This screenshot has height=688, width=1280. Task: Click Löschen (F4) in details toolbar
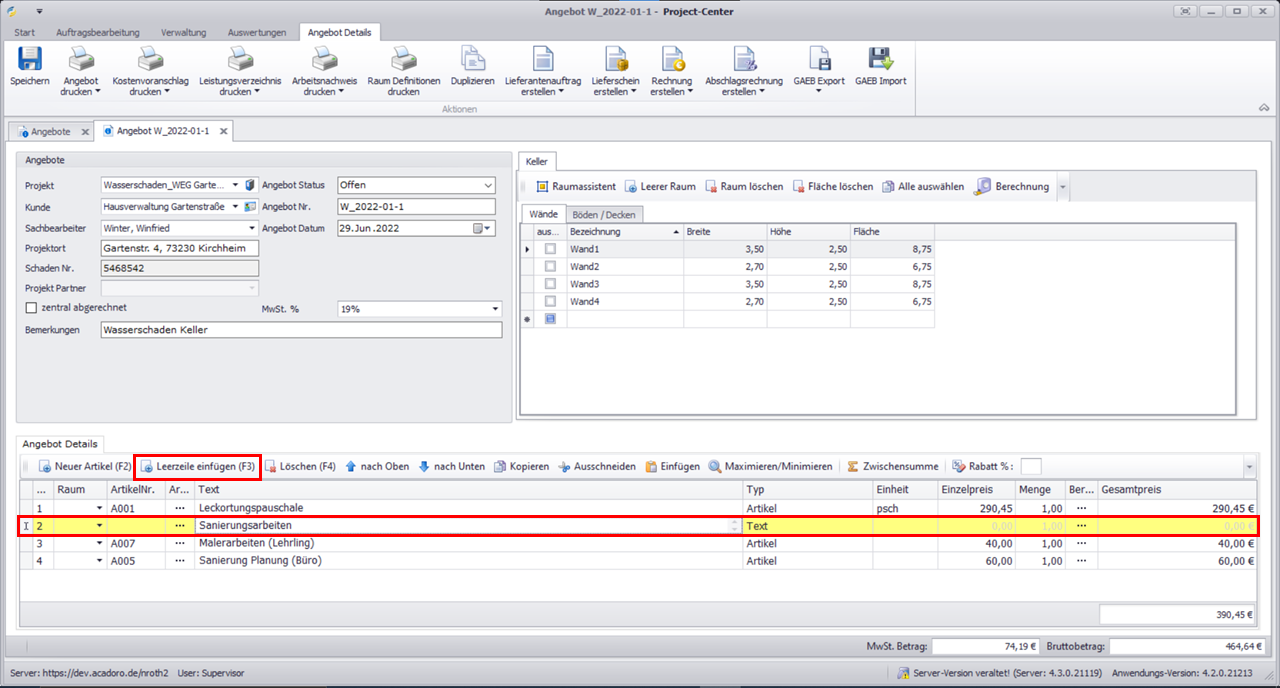point(299,466)
